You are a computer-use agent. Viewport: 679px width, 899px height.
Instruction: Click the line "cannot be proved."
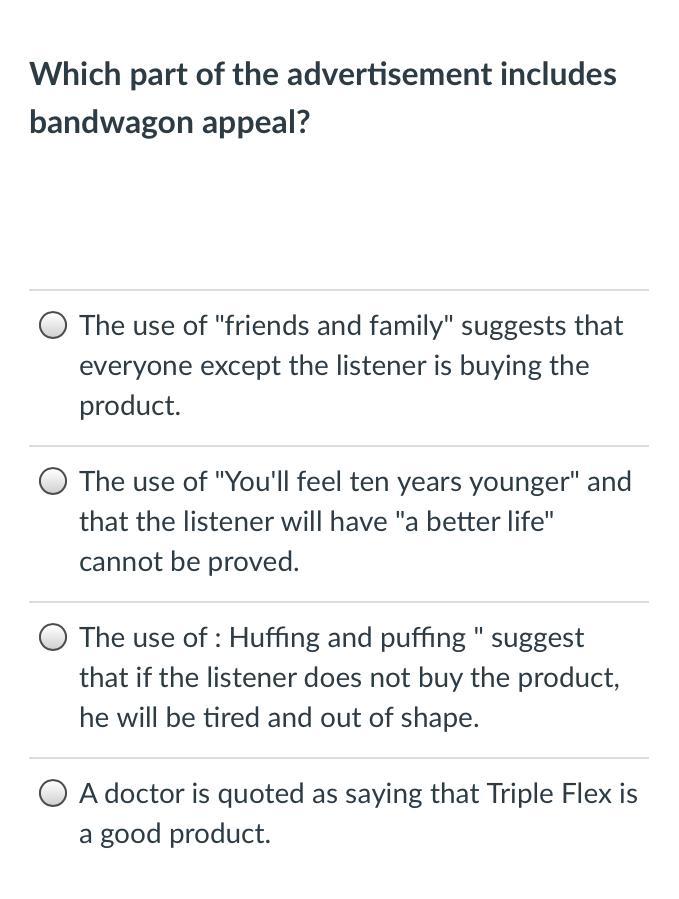pyautogui.click(x=189, y=562)
